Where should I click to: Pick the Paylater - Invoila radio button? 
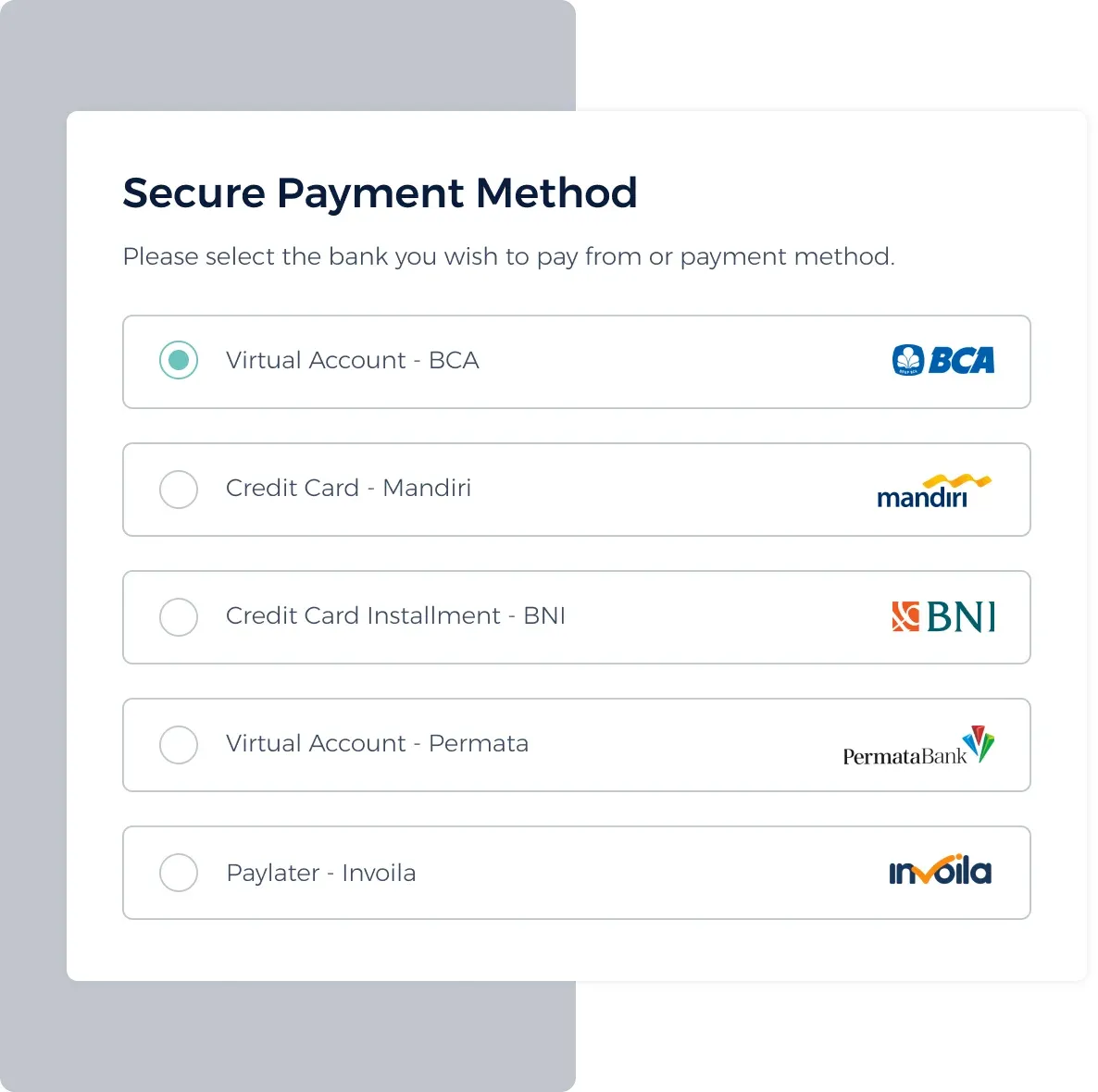[179, 872]
